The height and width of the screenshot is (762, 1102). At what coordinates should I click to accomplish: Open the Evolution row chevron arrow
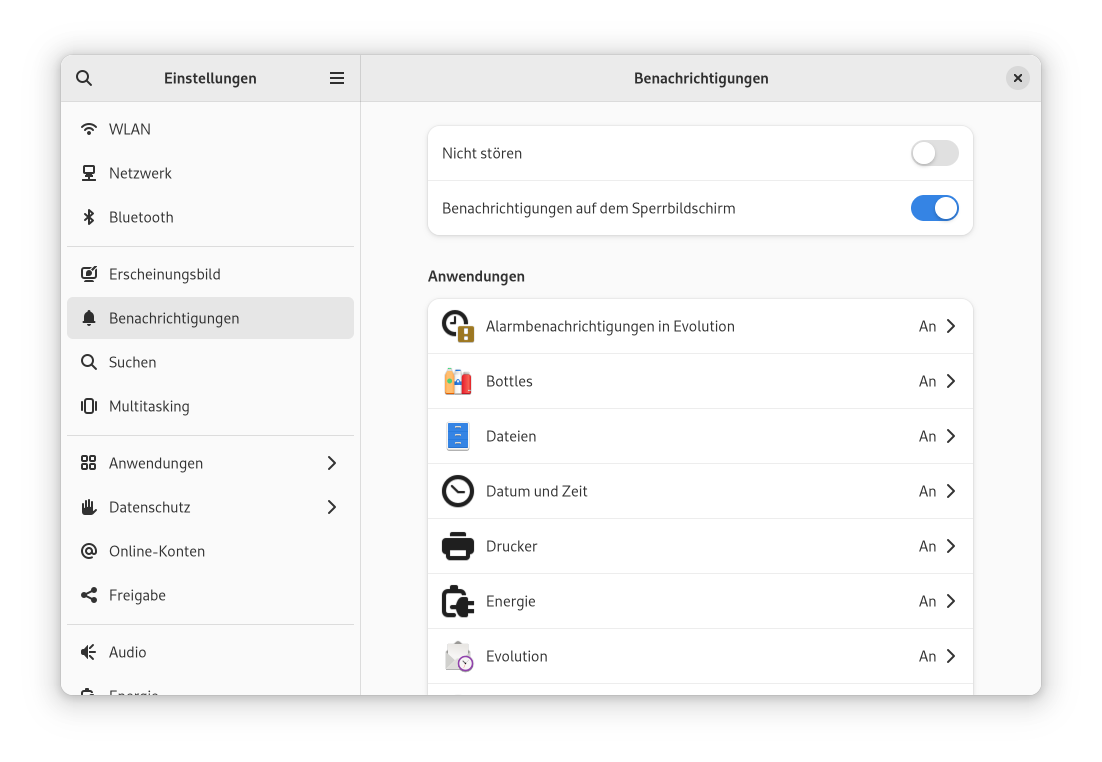pos(951,656)
